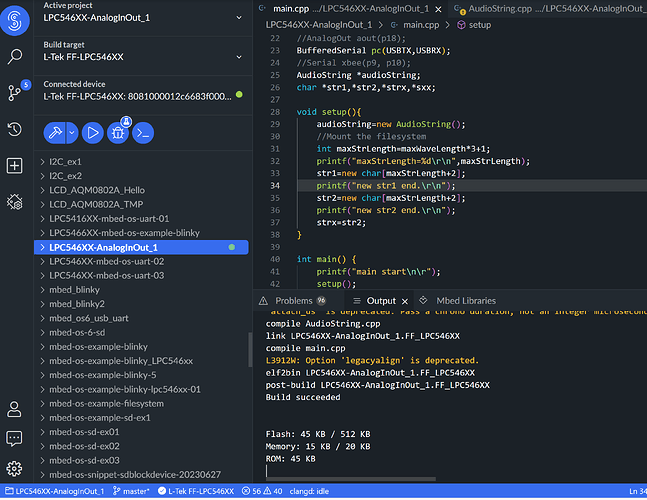Select mbed-os-sd-ex03 project

(x=143, y=461)
